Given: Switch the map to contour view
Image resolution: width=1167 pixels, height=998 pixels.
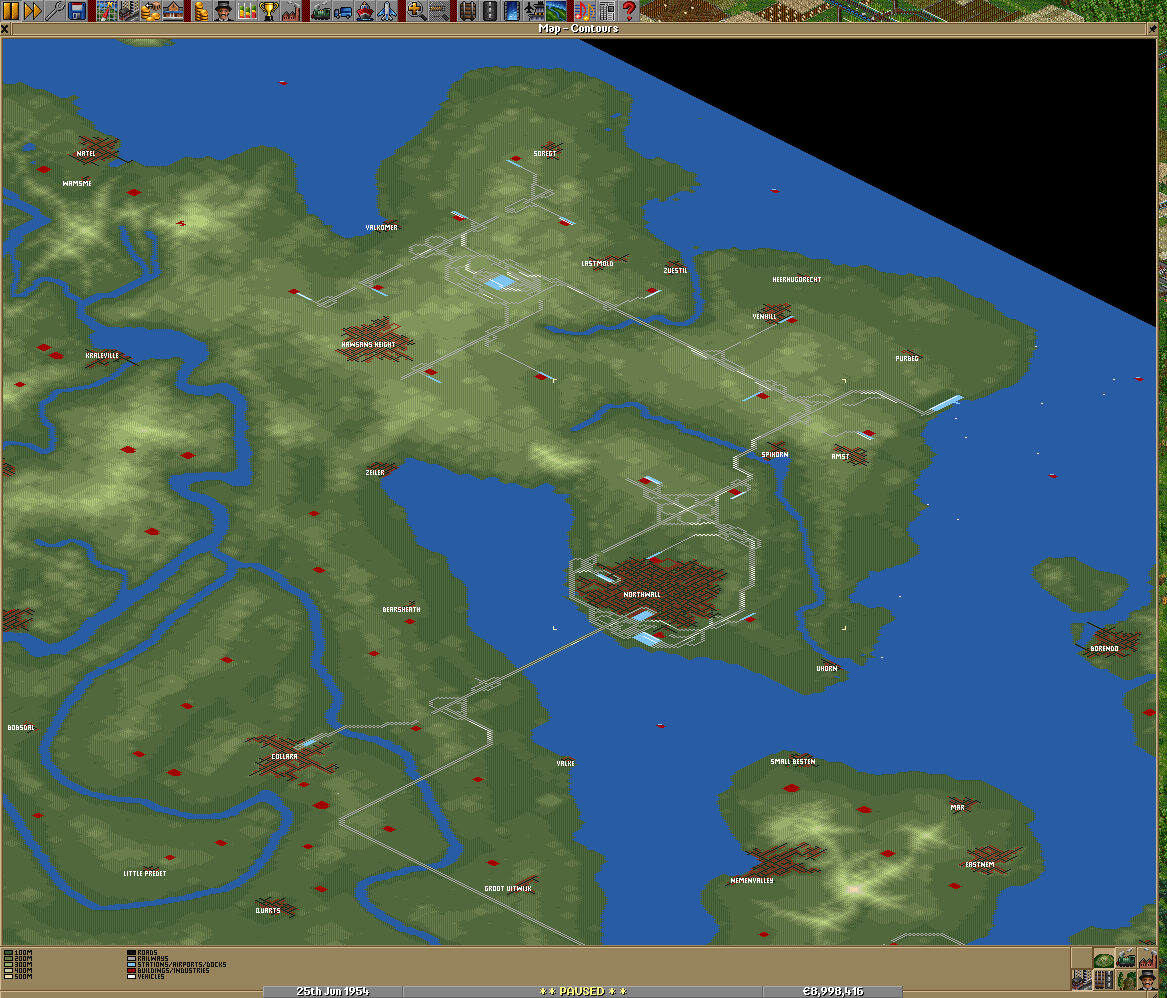Looking at the screenshot, I should coord(1104,958).
